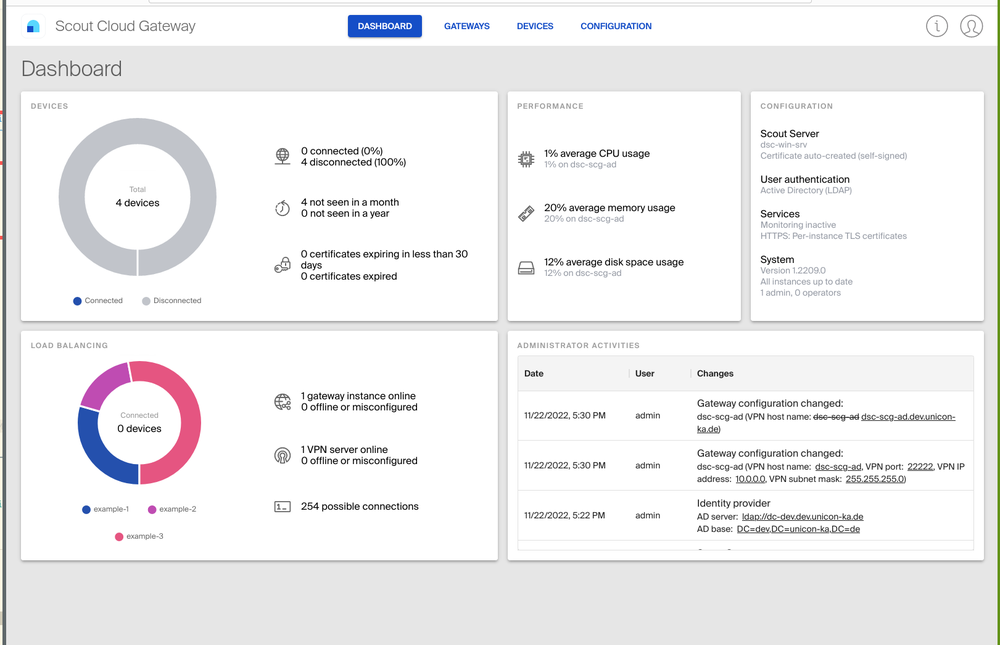
Task: Click the Connected legend color dot
Action: coord(77,301)
